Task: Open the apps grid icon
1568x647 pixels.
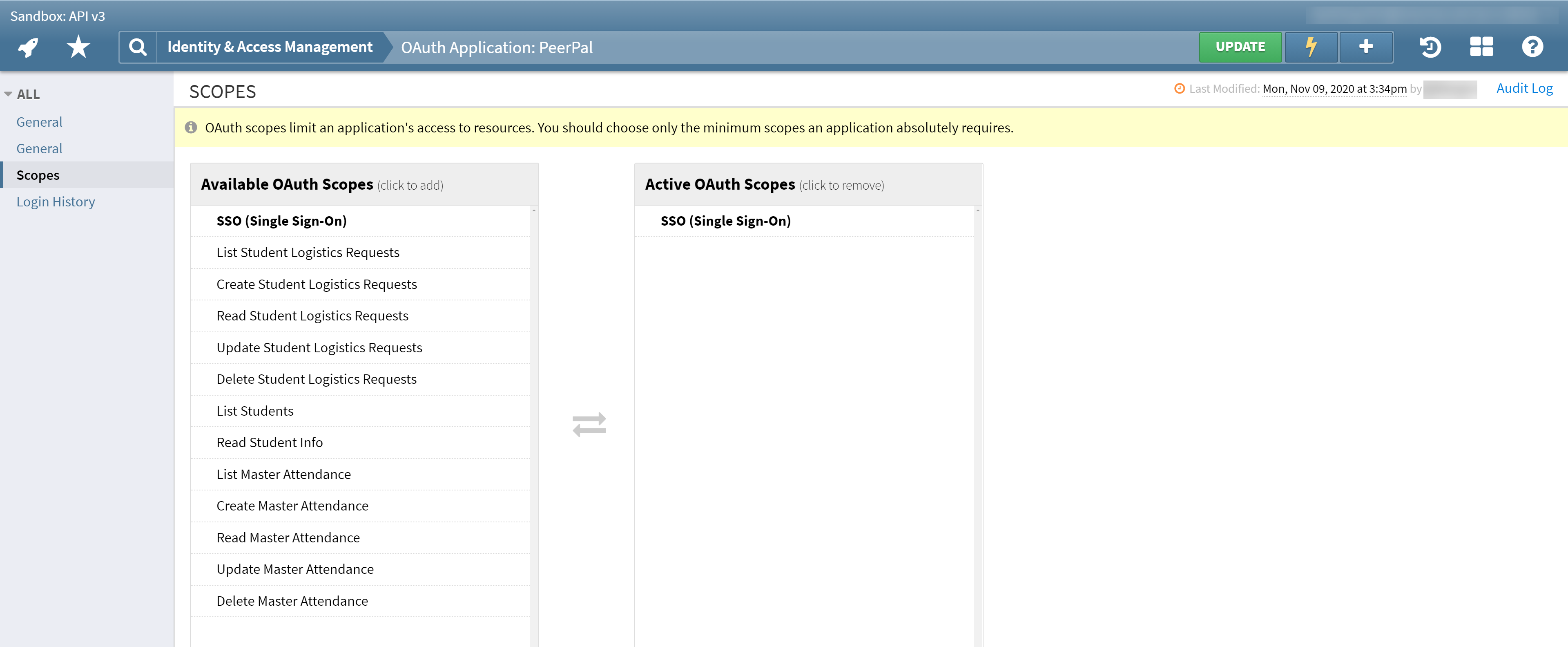Action: point(1481,47)
